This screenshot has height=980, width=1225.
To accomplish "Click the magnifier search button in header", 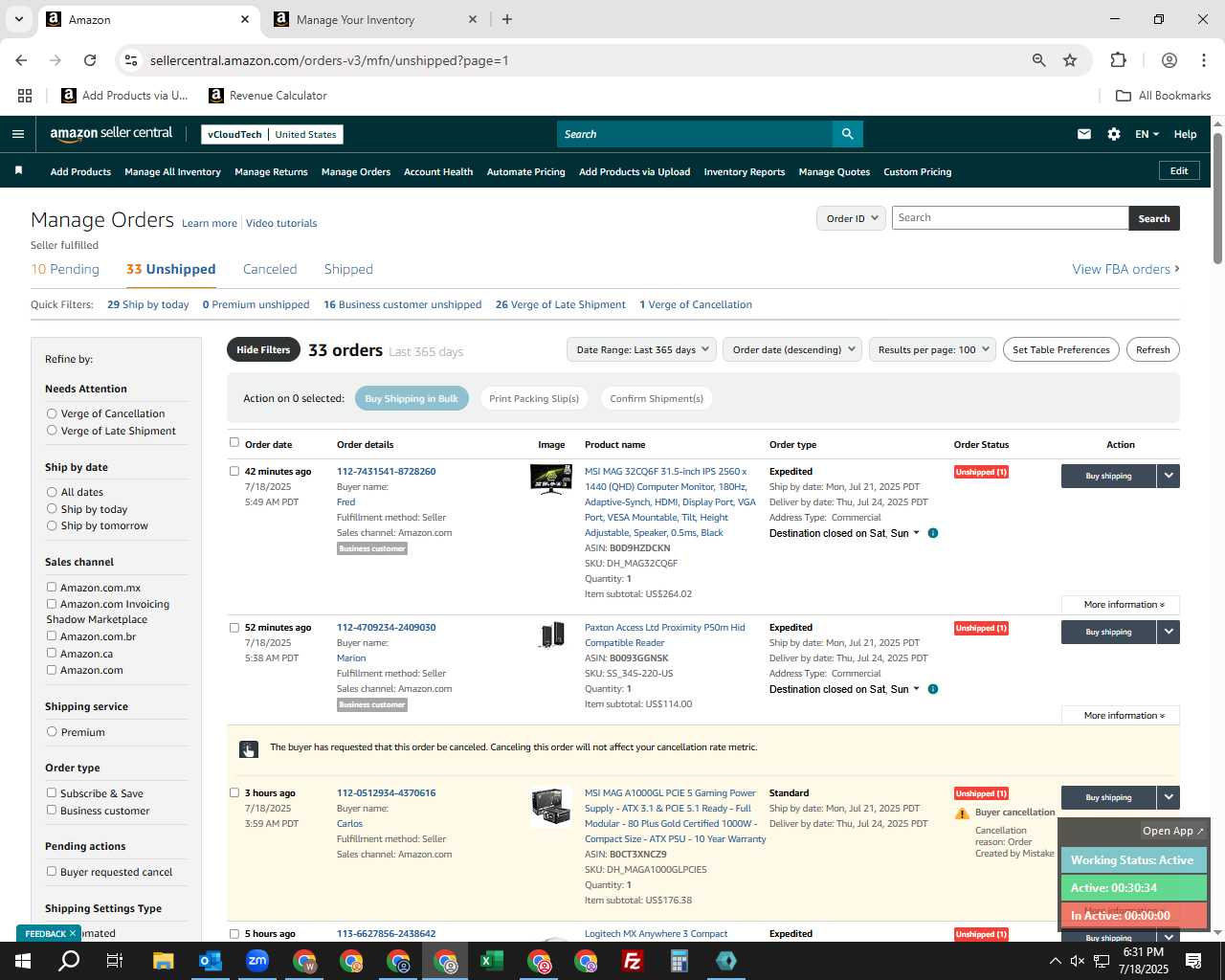I will tap(847, 134).
